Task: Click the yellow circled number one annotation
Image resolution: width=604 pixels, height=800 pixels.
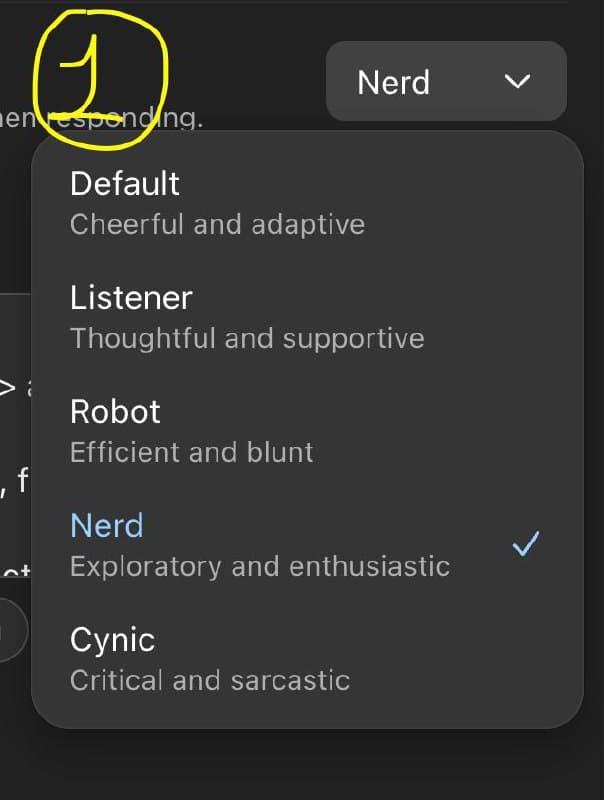Action: click(100, 80)
